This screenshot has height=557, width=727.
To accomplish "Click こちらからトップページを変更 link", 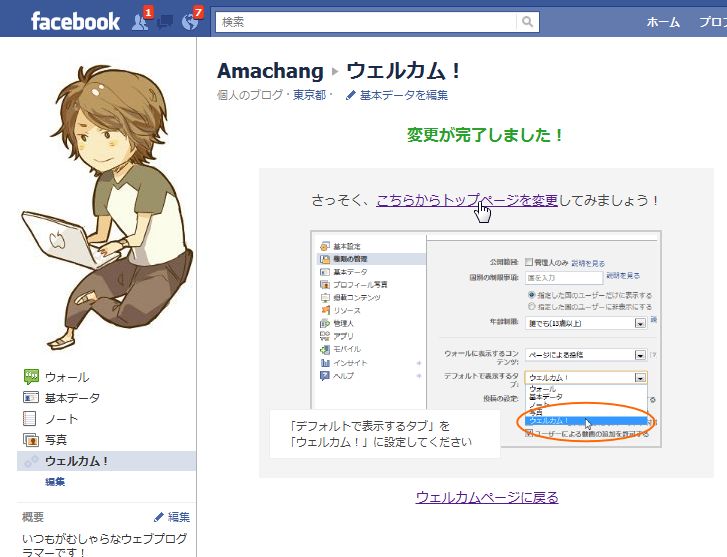I will coord(467,200).
